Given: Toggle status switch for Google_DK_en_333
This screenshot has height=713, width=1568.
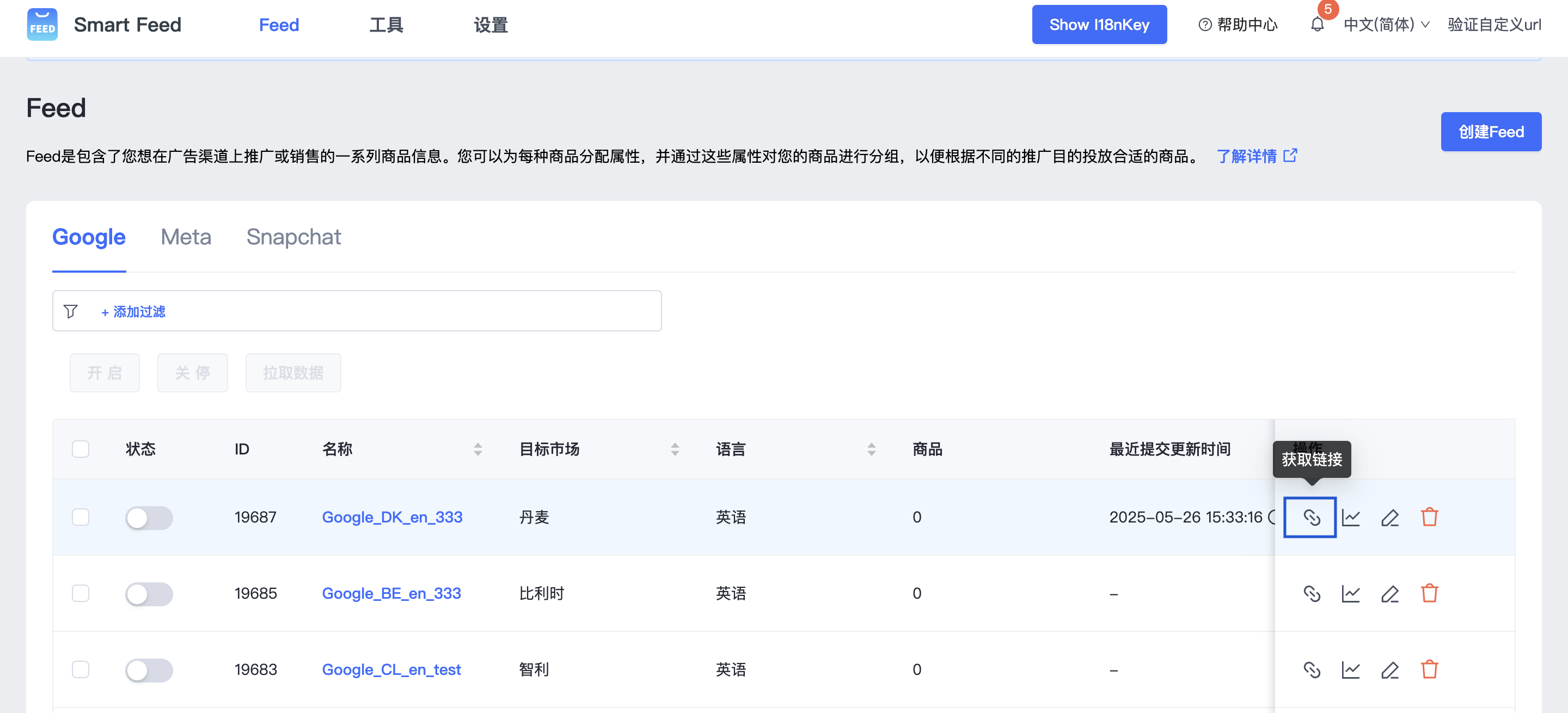Looking at the screenshot, I should click(x=149, y=518).
